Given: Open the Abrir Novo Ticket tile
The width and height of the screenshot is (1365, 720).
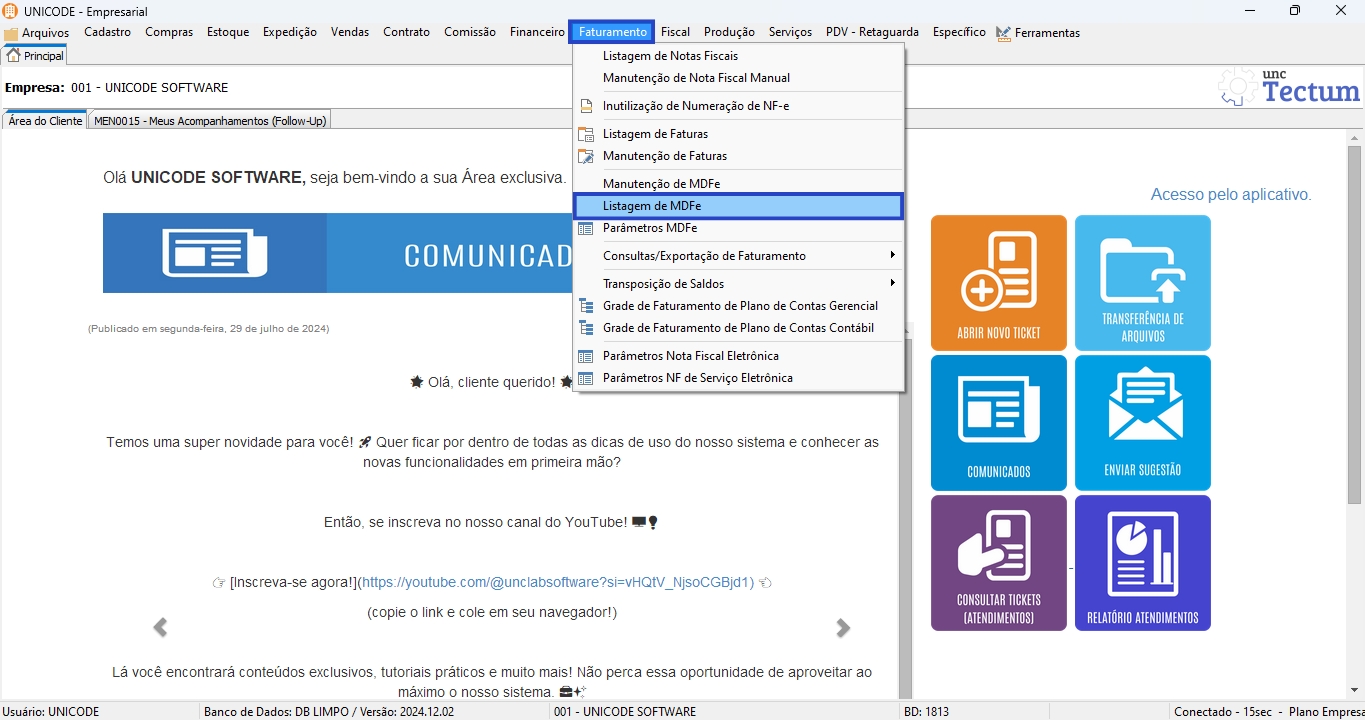Looking at the screenshot, I should (x=998, y=283).
